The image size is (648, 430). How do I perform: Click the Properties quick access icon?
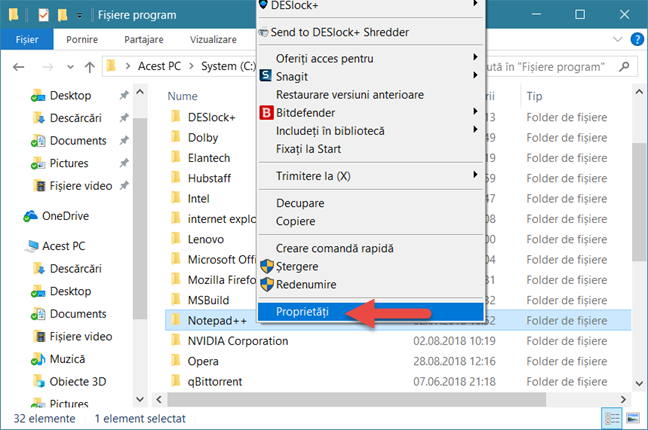[x=43, y=15]
